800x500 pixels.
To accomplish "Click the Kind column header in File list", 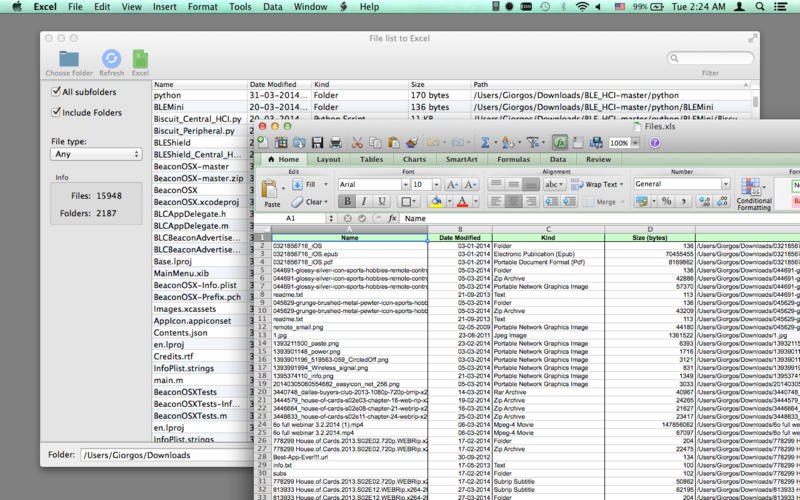I will pos(360,84).
